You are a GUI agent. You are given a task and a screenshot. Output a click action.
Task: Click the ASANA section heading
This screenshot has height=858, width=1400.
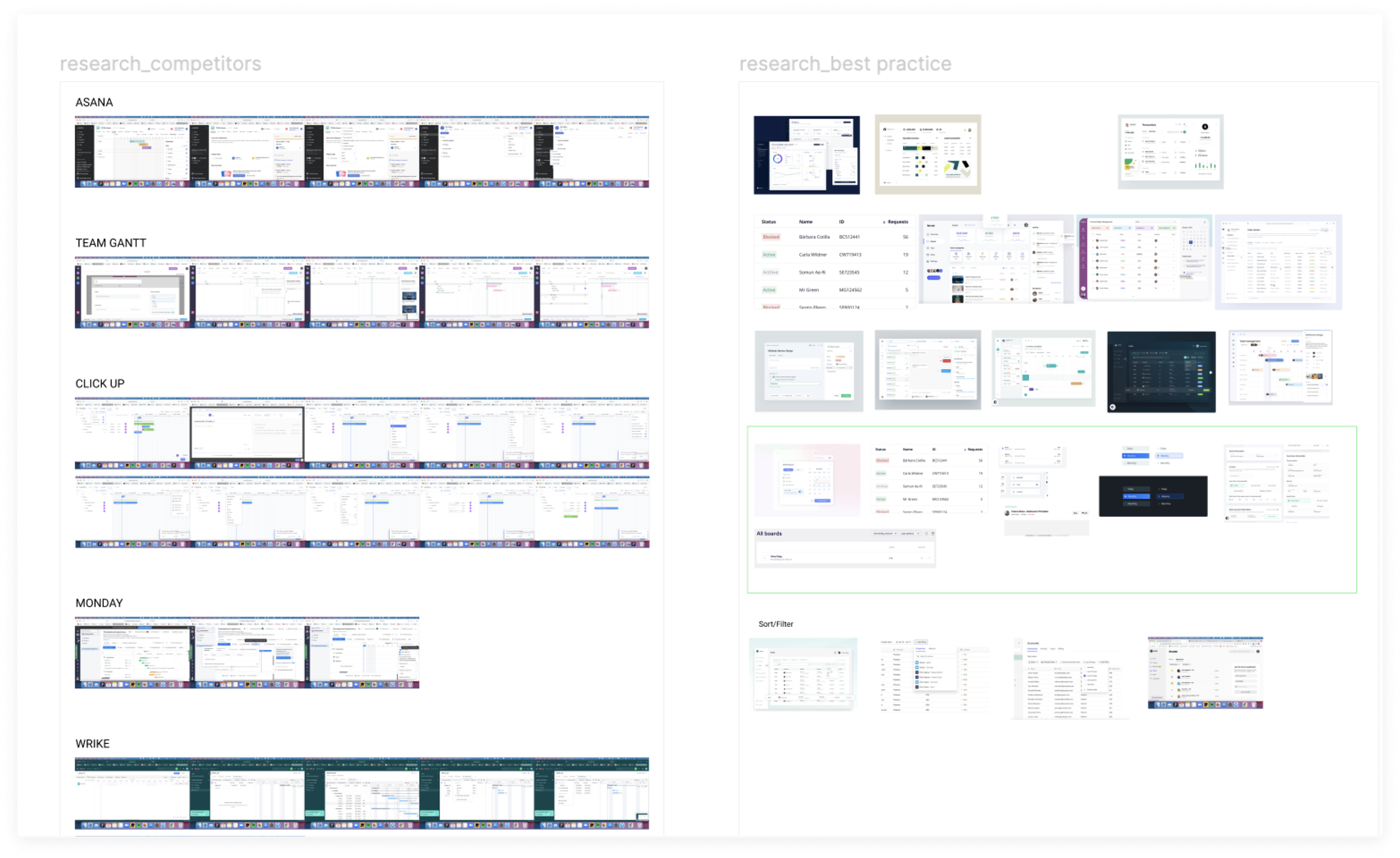pyautogui.click(x=94, y=103)
